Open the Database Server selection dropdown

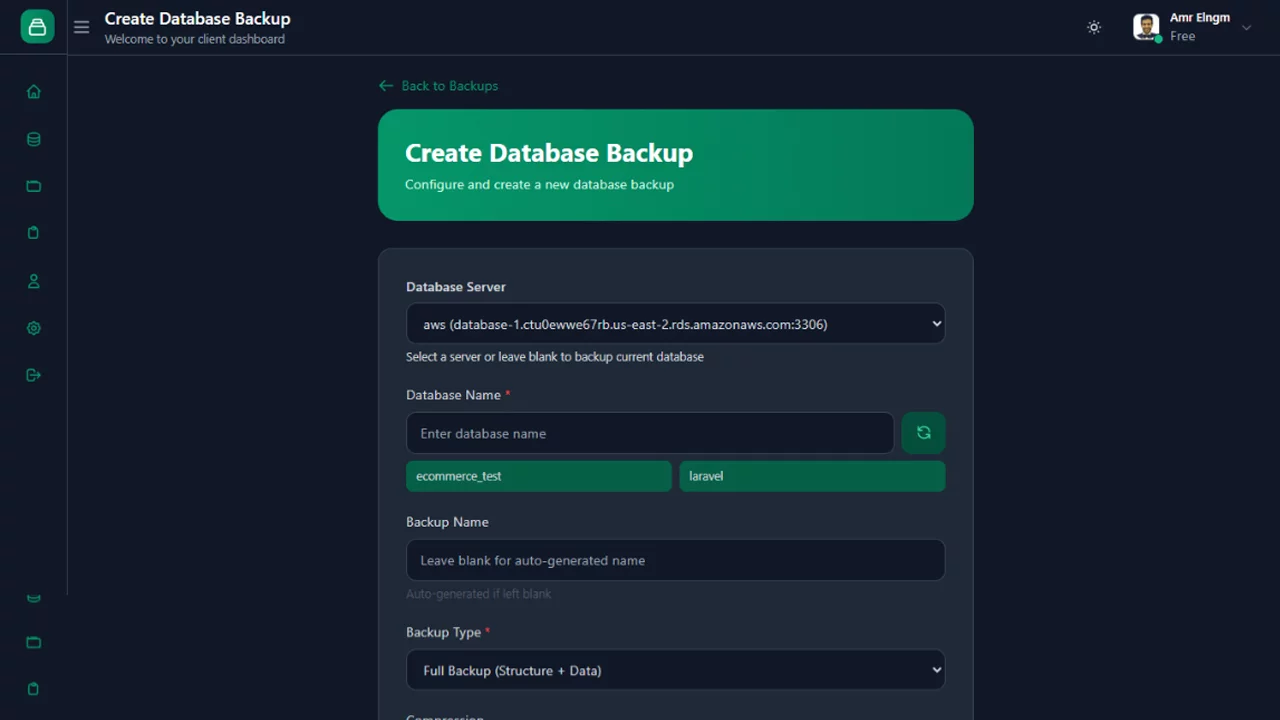point(675,323)
